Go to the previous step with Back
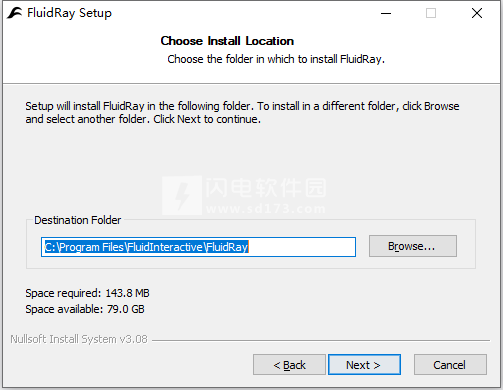 point(289,365)
